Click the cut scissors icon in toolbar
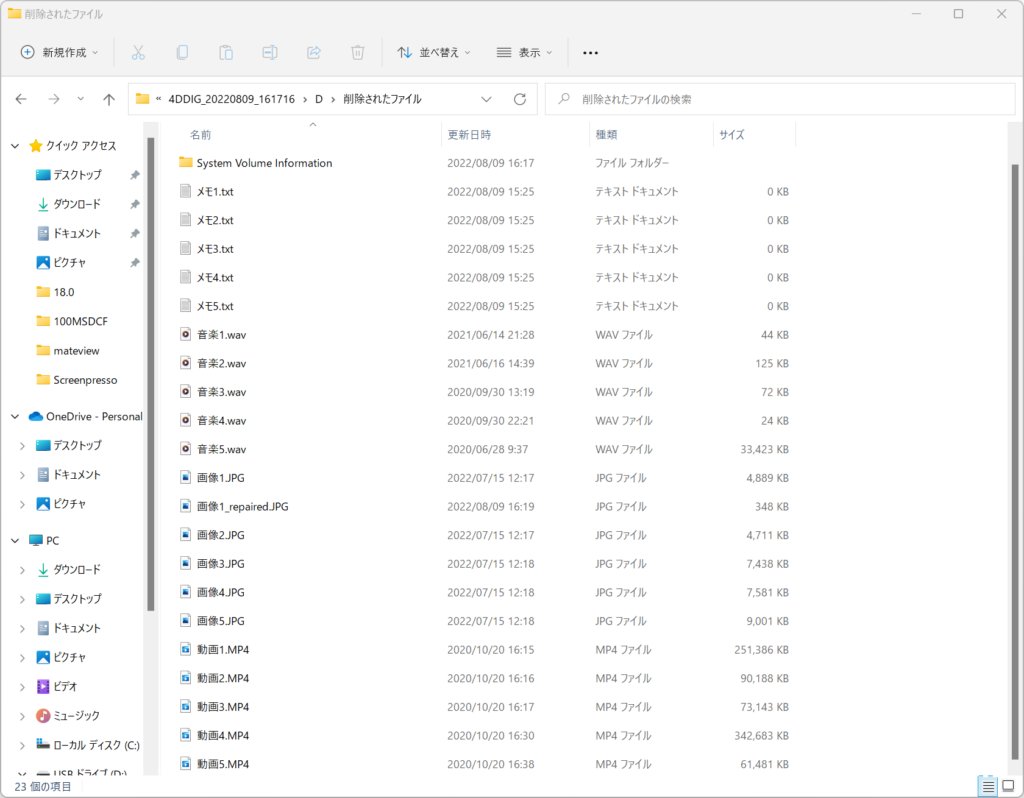The width and height of the screenshot is (1024, 798). click(138, 52)
